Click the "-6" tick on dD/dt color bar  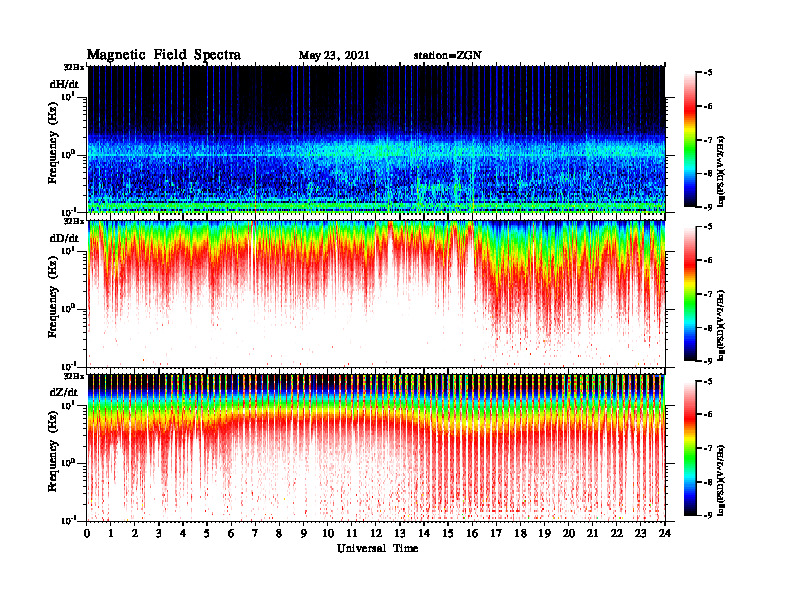(707, 261)
